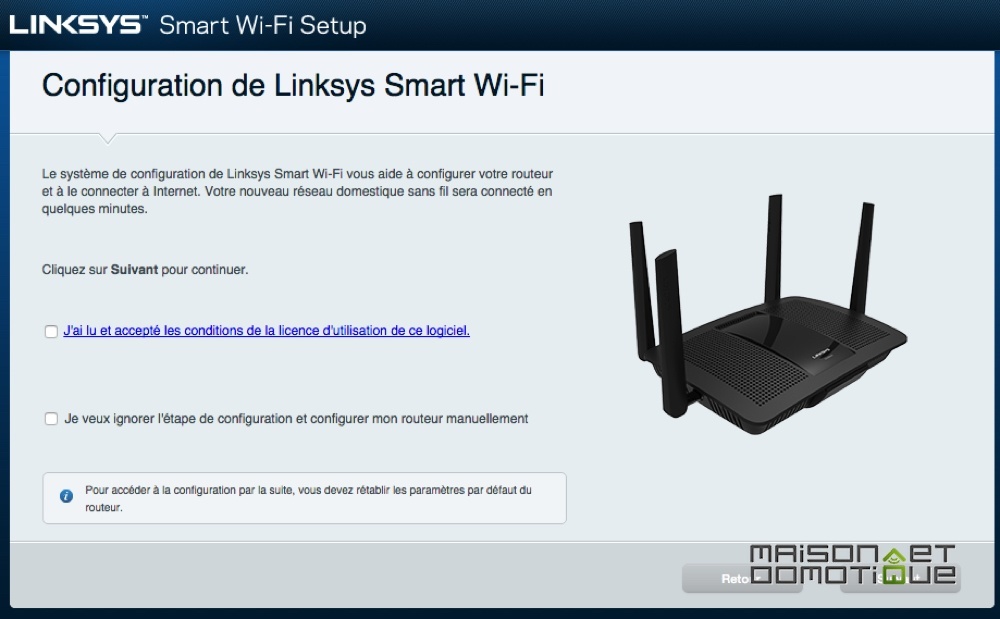Open the license conditions link
The height and width of the screenshot is (619, 1000).
pyautogui.click(x=267, y=331)
